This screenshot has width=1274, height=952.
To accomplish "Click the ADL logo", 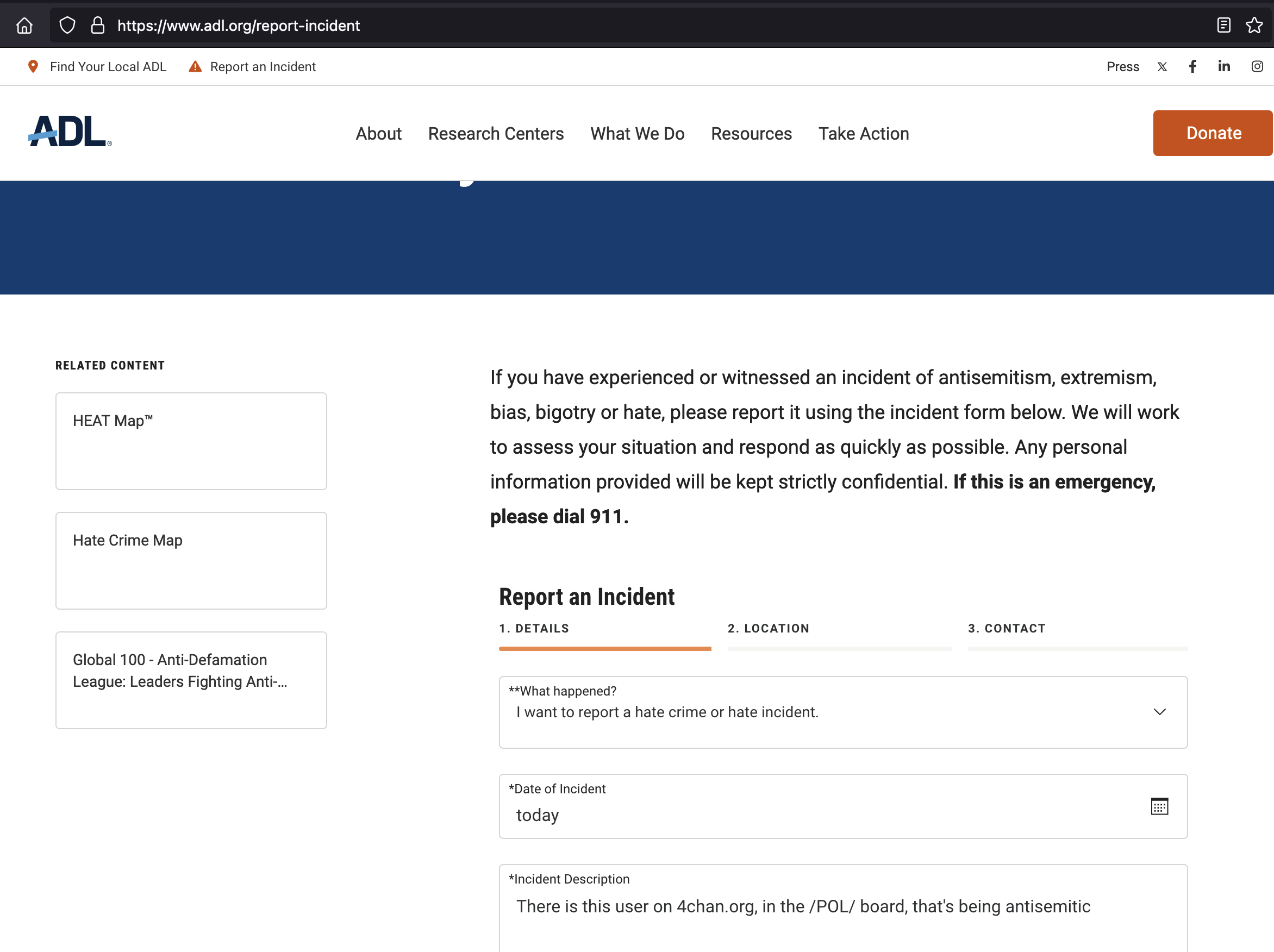I will tap(70, 132).
